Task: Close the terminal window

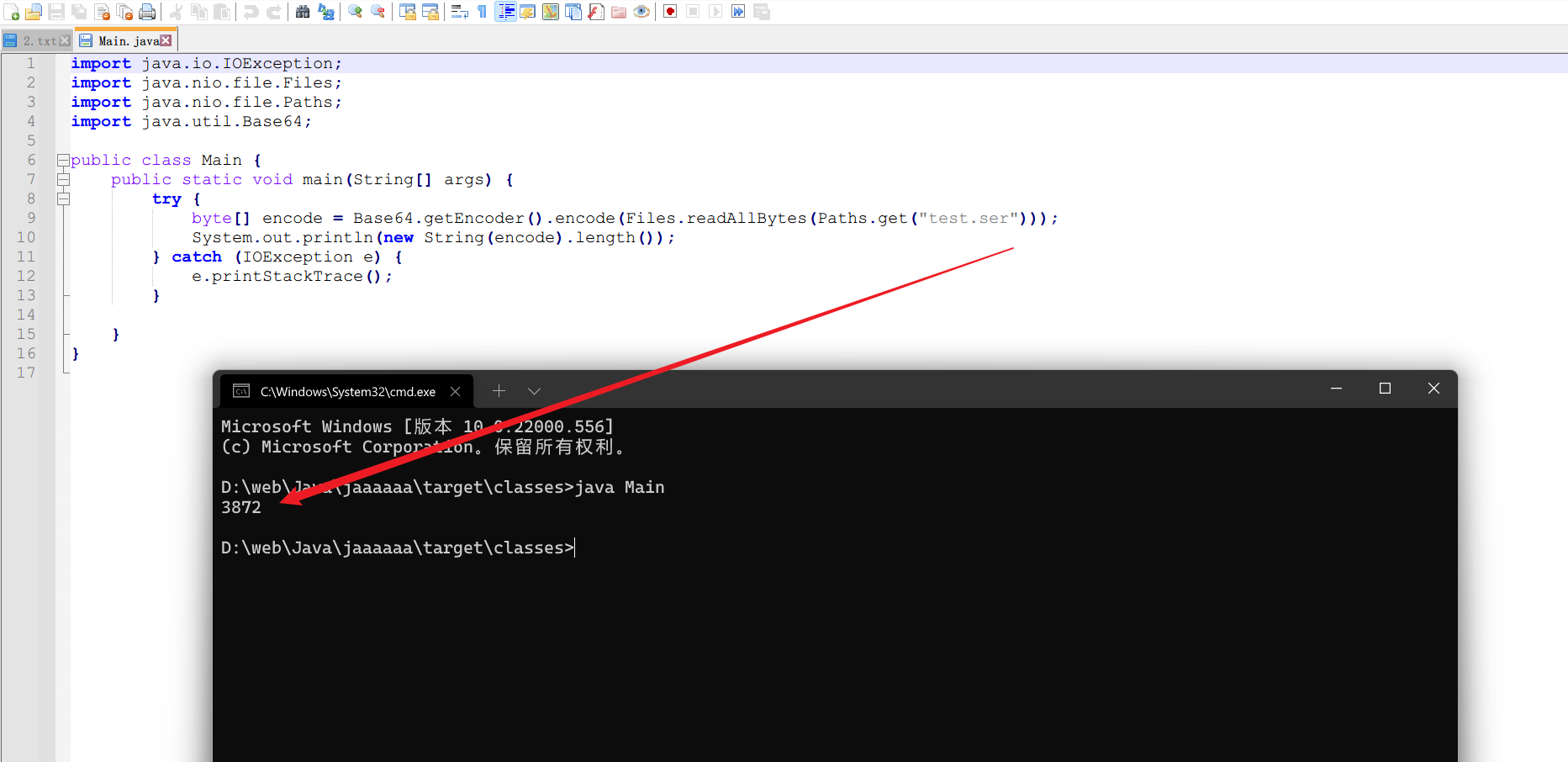Action: click(x=1433, y=389)
